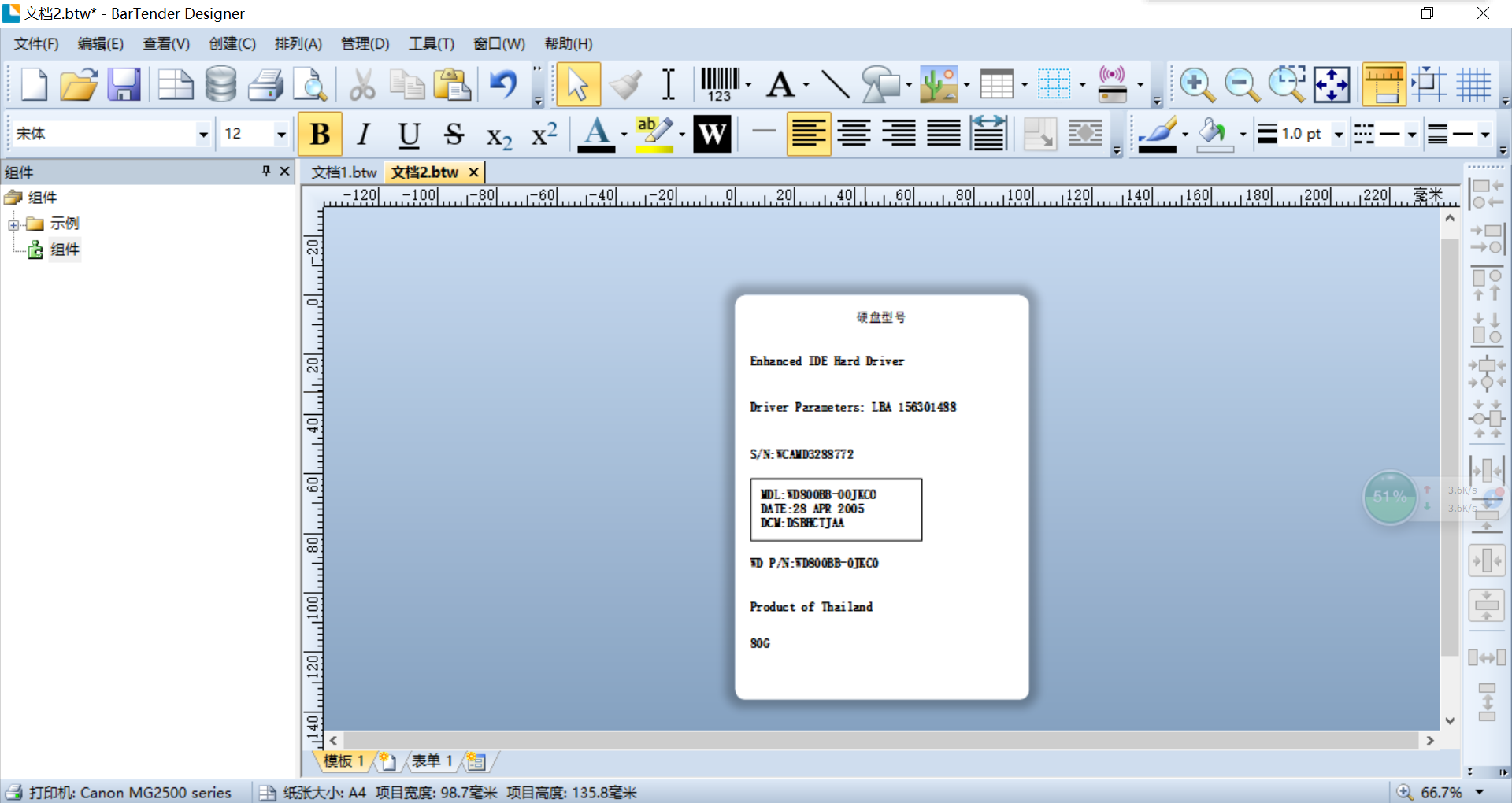
Task: Open page setup icon
Action: (x=176, y=85)
